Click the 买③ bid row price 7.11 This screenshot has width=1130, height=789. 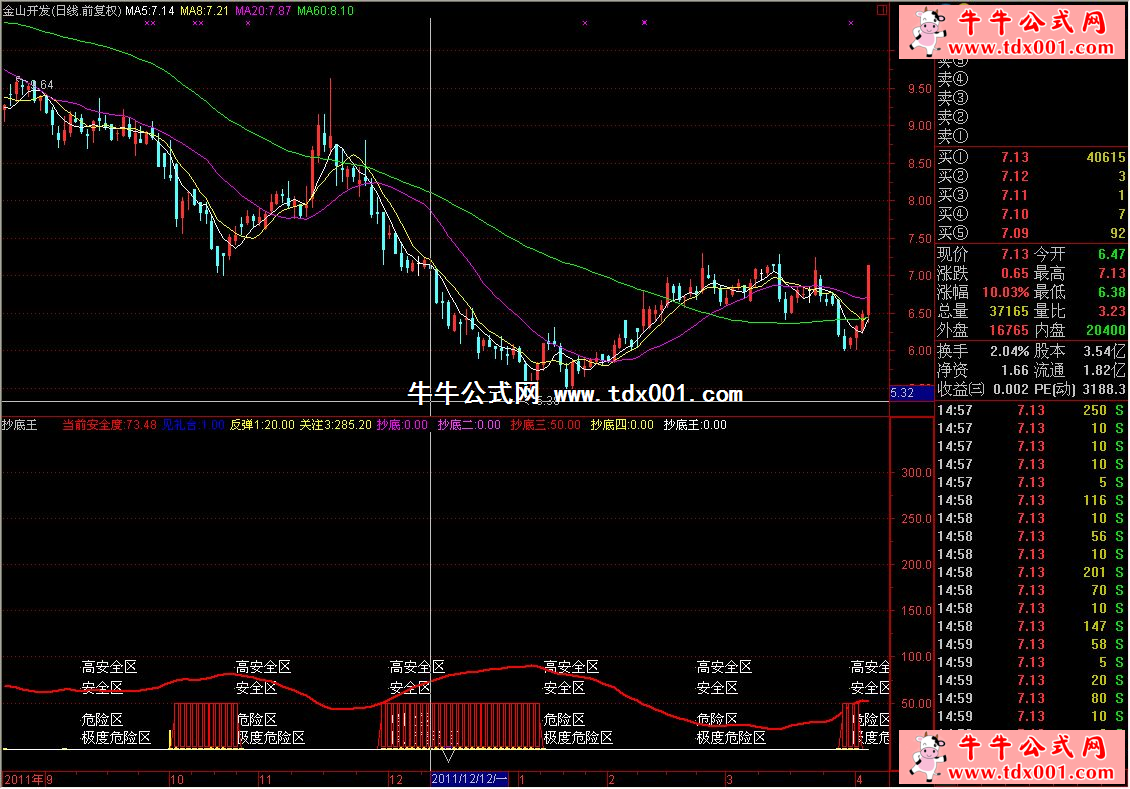click(x=1015, y=195)
